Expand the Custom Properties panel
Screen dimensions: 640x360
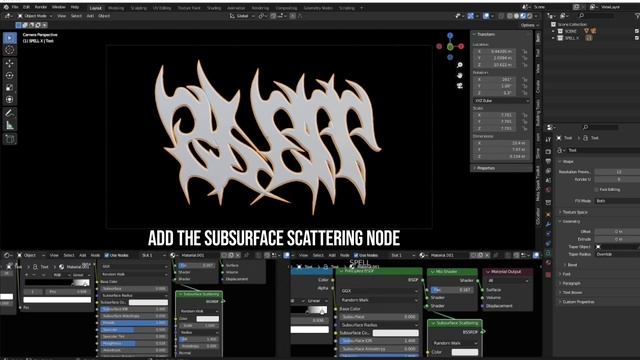tap(578, 302)
